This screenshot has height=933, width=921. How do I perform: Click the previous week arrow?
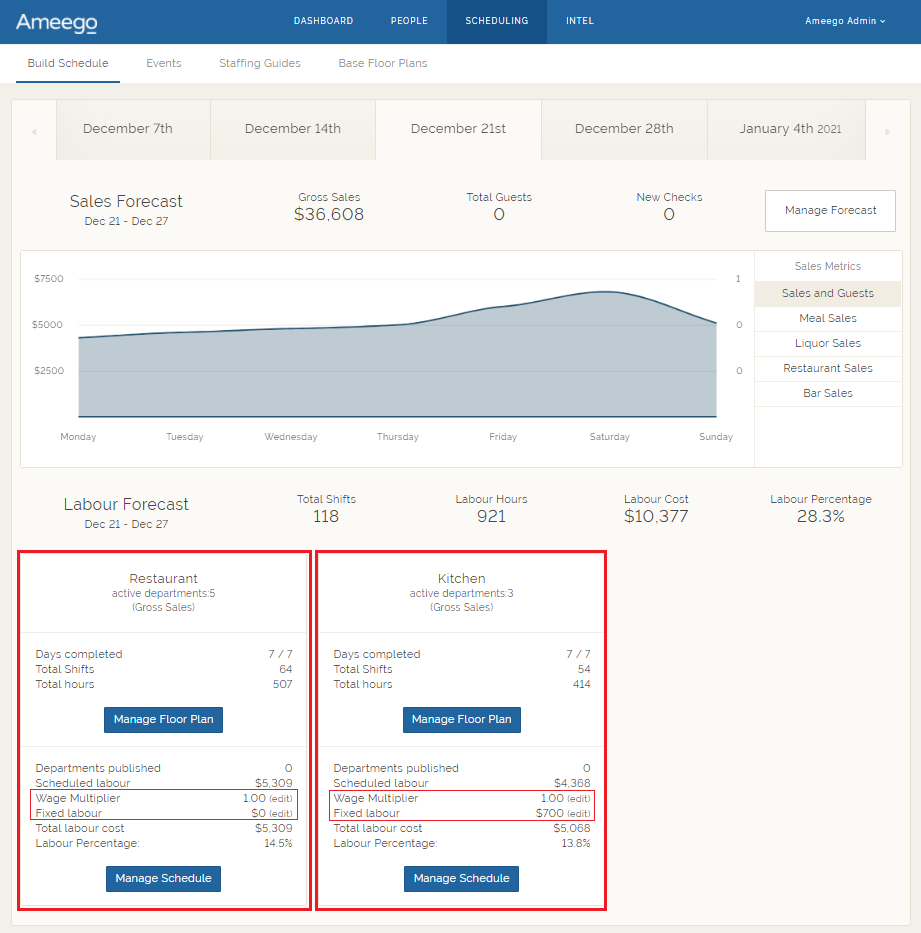[x=35, y=130]
